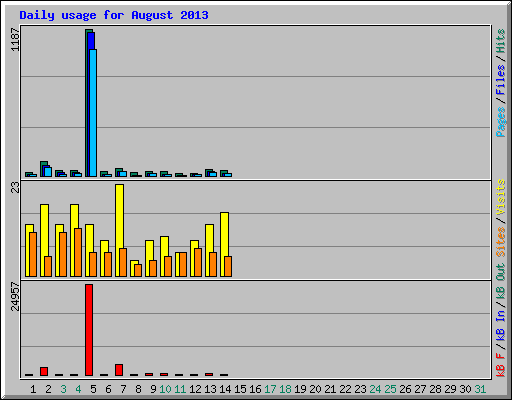Click the red kB bar for day 7
The width and height of the screenshot is (512, 400).
pos(119,370)
